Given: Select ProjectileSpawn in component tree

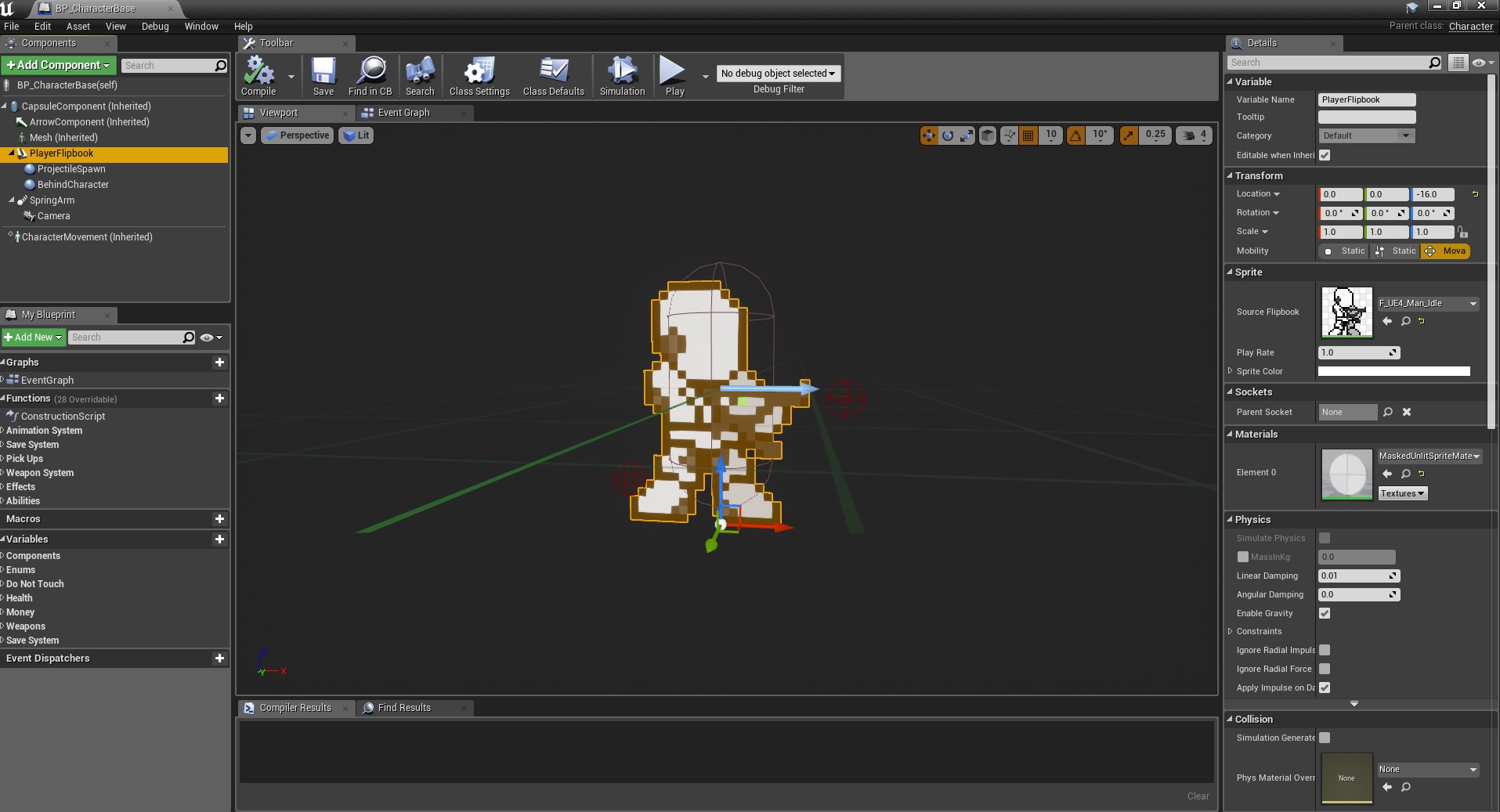Looking at the screenshot, I should (71, 169).
